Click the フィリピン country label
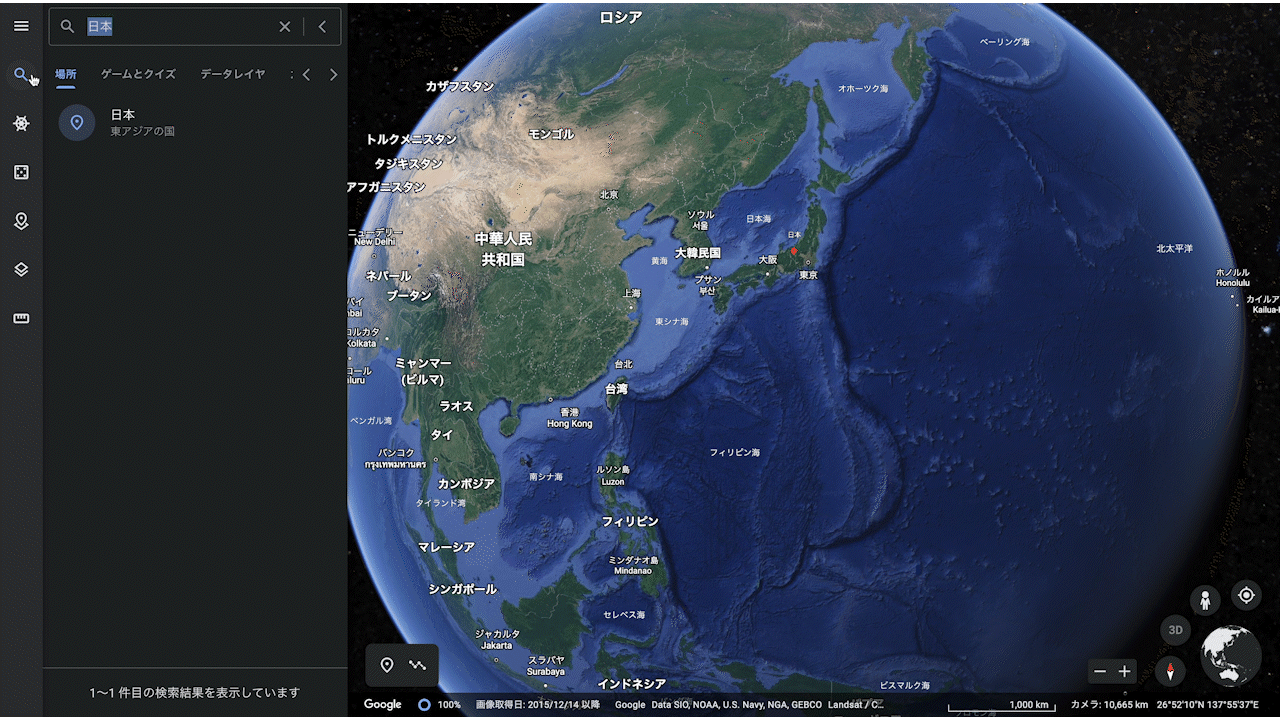 click(x=630, y=522)
